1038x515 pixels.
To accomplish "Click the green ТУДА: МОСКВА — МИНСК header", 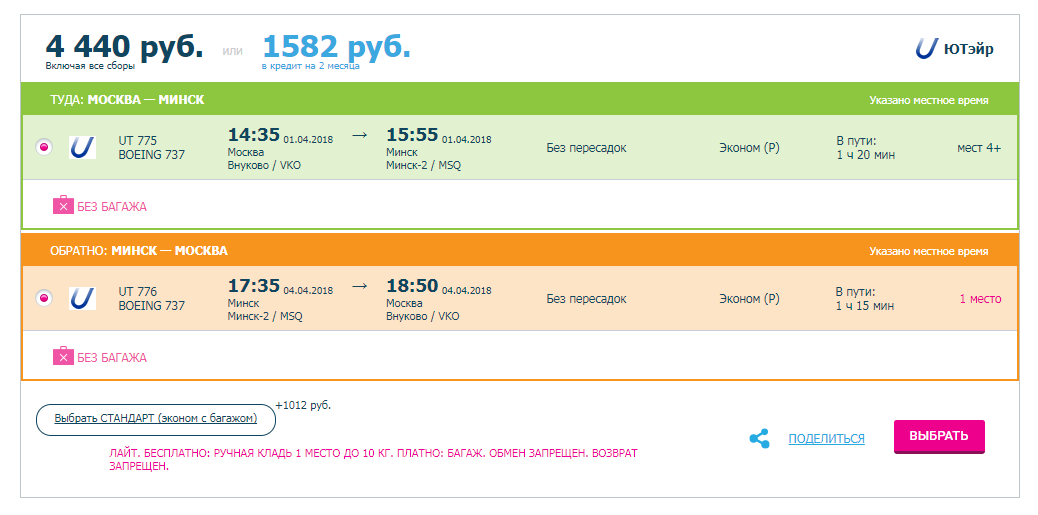I will coord(127,100).
